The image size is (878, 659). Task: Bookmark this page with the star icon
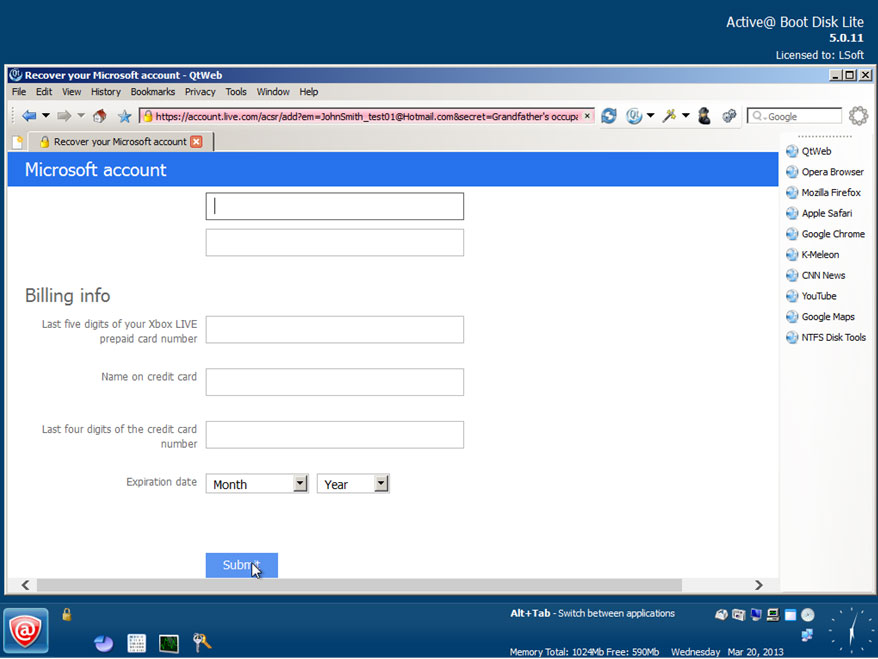coord(124,116)
